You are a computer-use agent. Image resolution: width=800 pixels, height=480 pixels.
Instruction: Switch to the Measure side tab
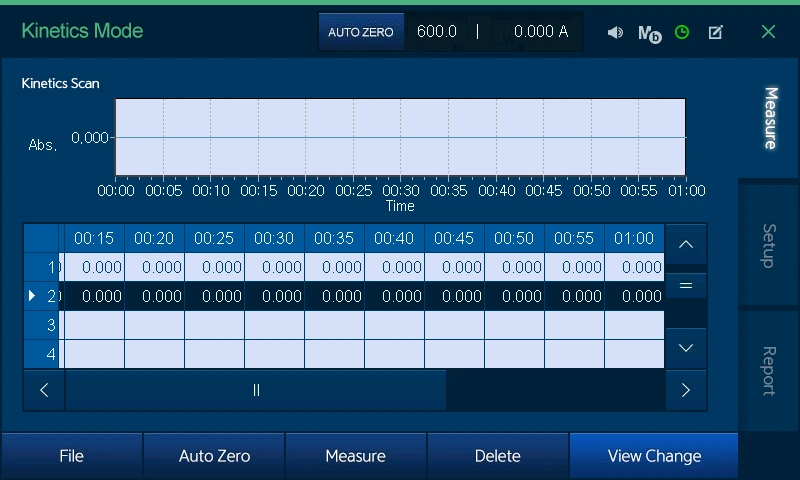(x=770, y=118)
